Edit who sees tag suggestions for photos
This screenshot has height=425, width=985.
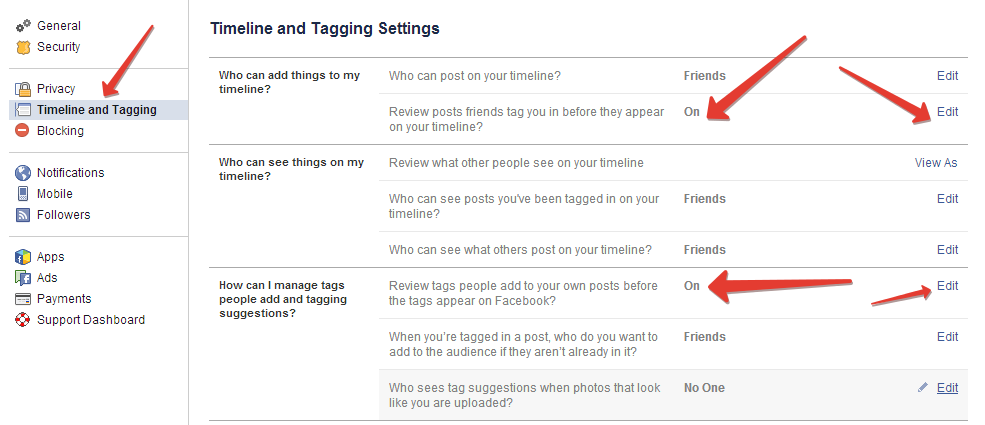[947, 388]
